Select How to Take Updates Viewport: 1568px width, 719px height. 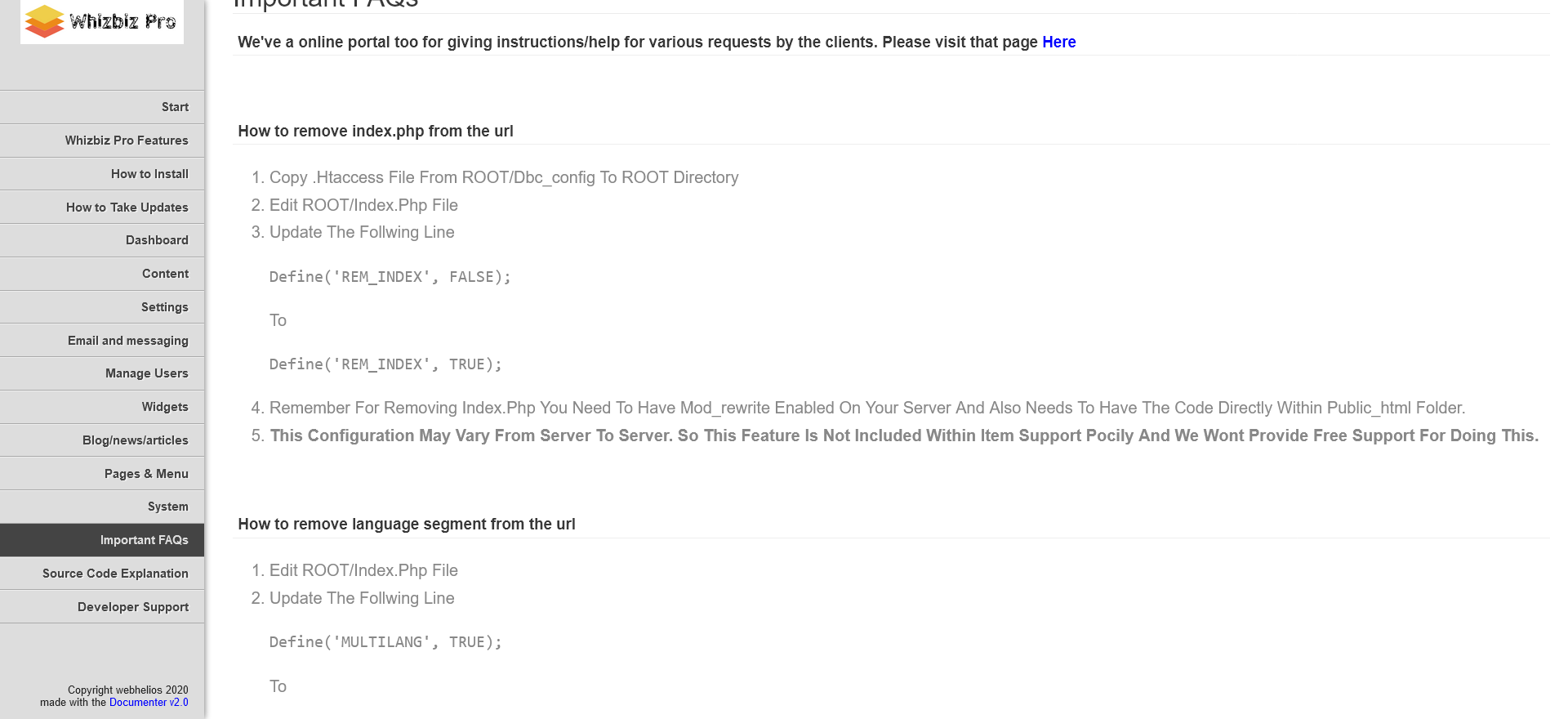click(102, 208)
